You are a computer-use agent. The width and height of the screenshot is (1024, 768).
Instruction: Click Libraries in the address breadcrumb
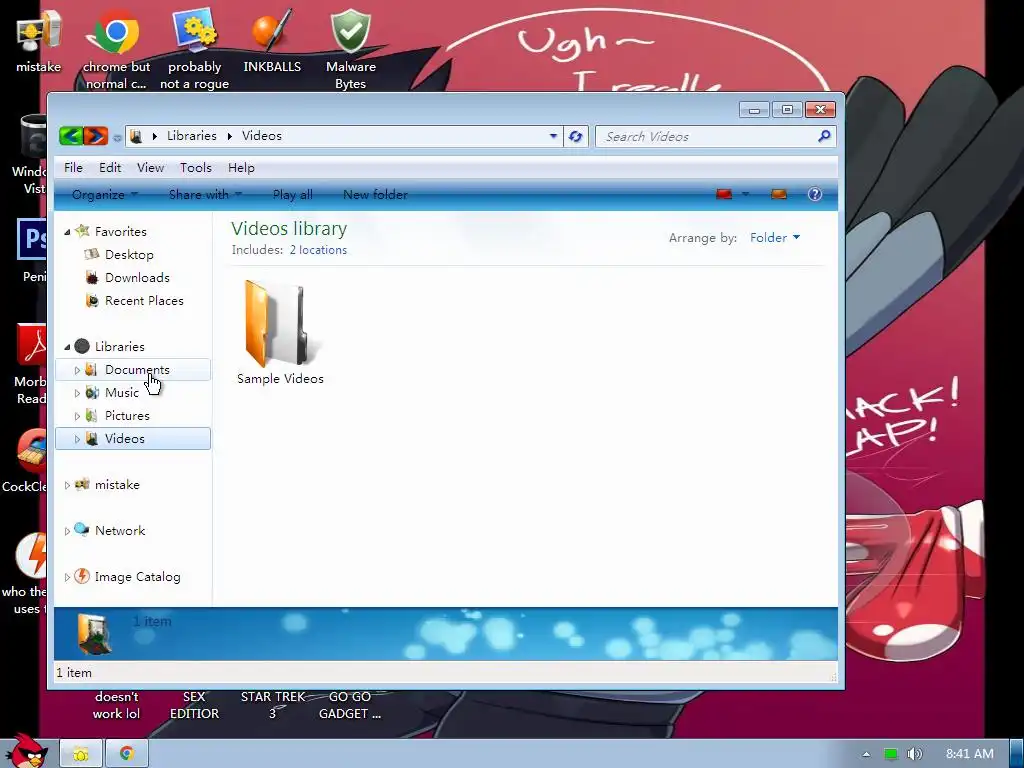click(x=191, y=136)
